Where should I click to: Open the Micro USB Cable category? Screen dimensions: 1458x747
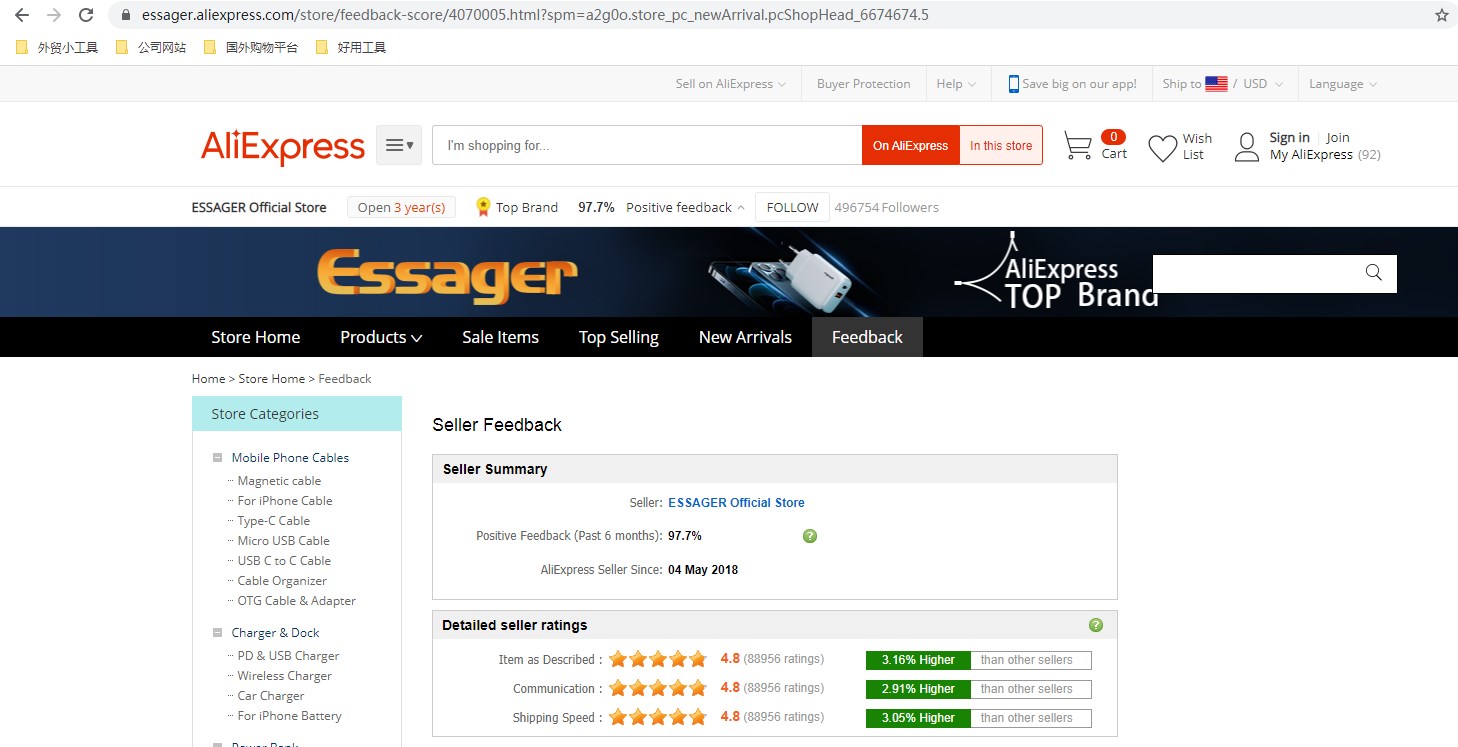tap(283, 541)
